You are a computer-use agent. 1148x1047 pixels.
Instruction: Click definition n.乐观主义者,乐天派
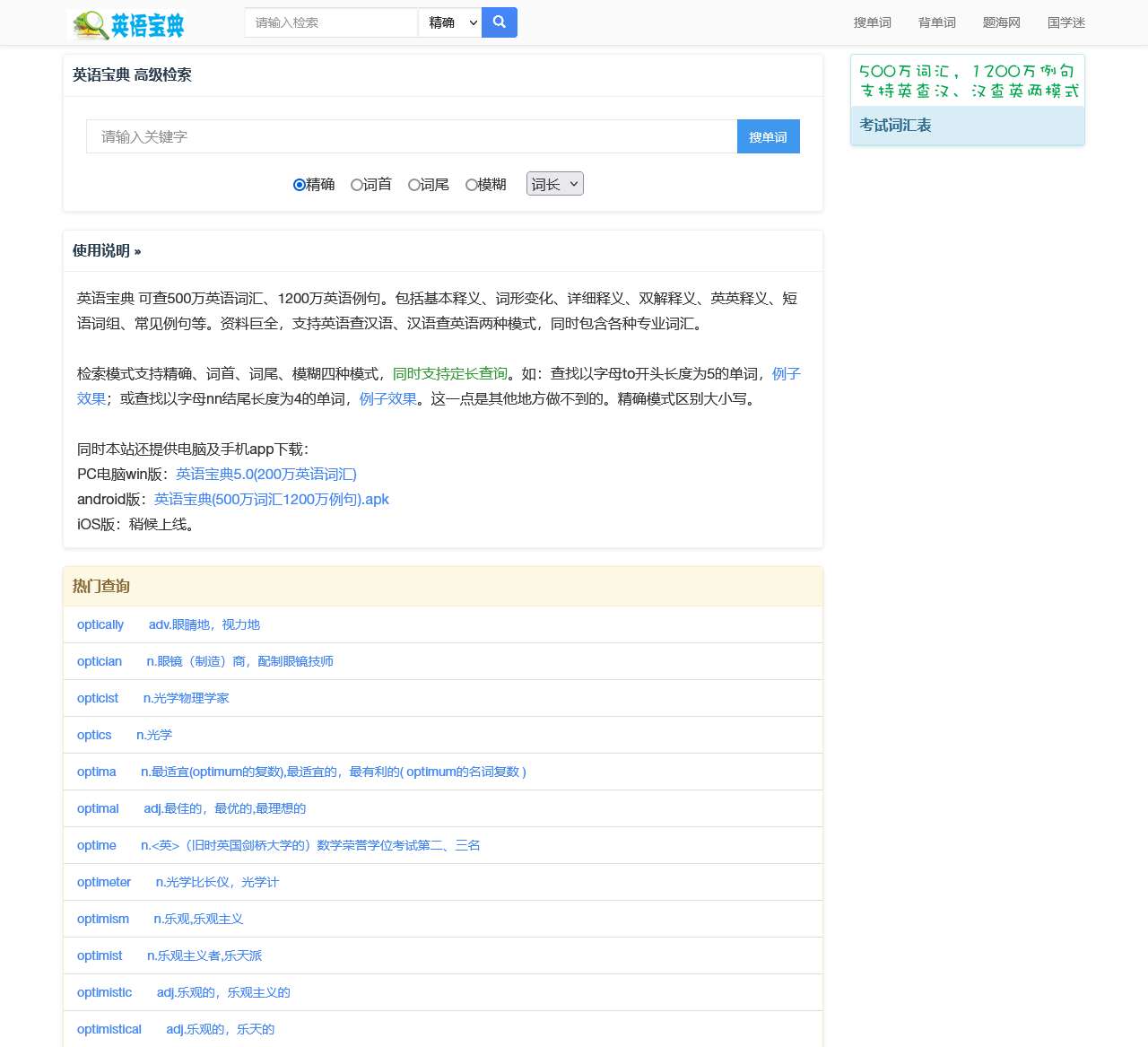[204, 955]
